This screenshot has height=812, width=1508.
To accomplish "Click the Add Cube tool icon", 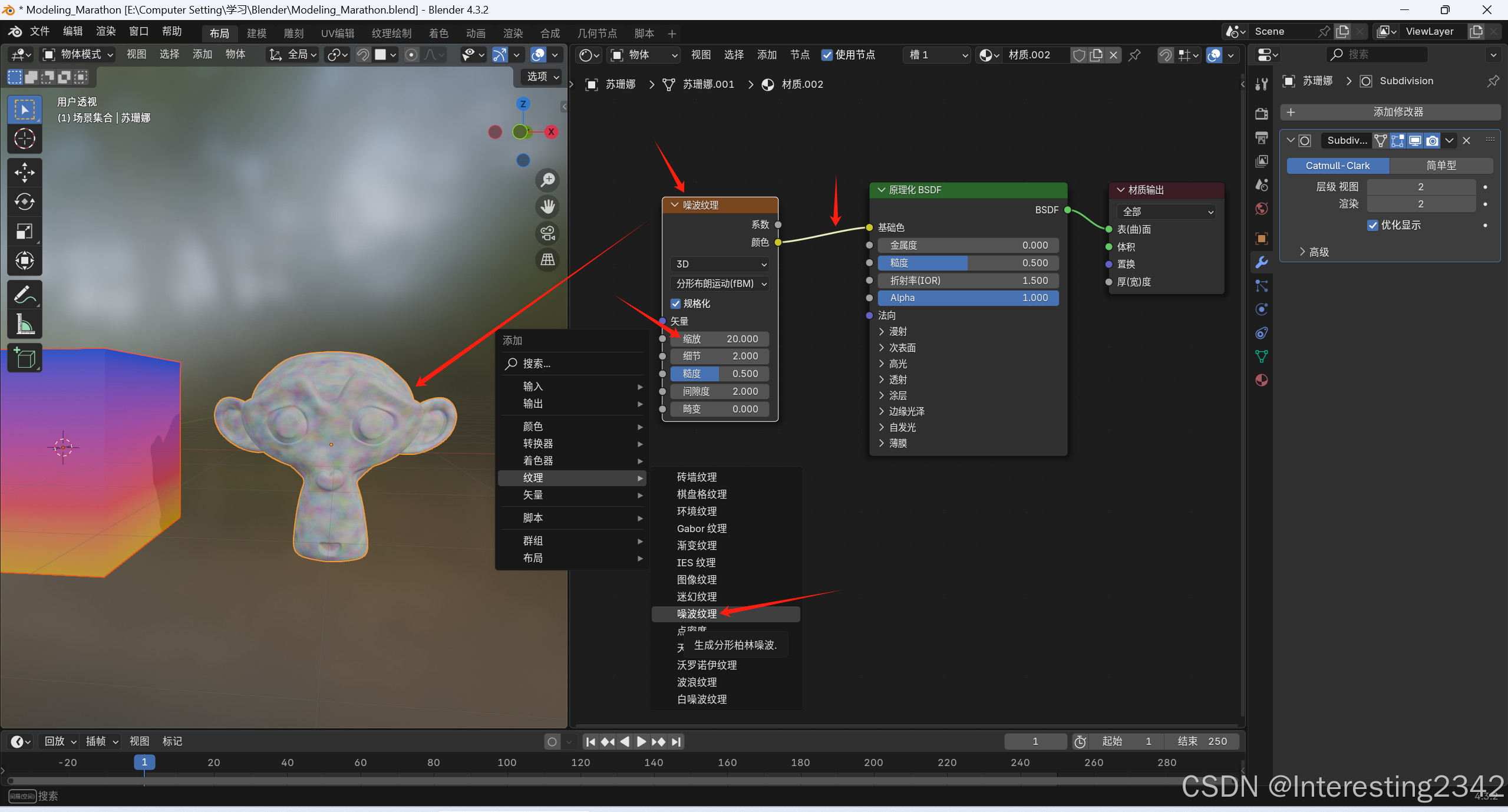I will pyautogui.click(x=24, y=358).
